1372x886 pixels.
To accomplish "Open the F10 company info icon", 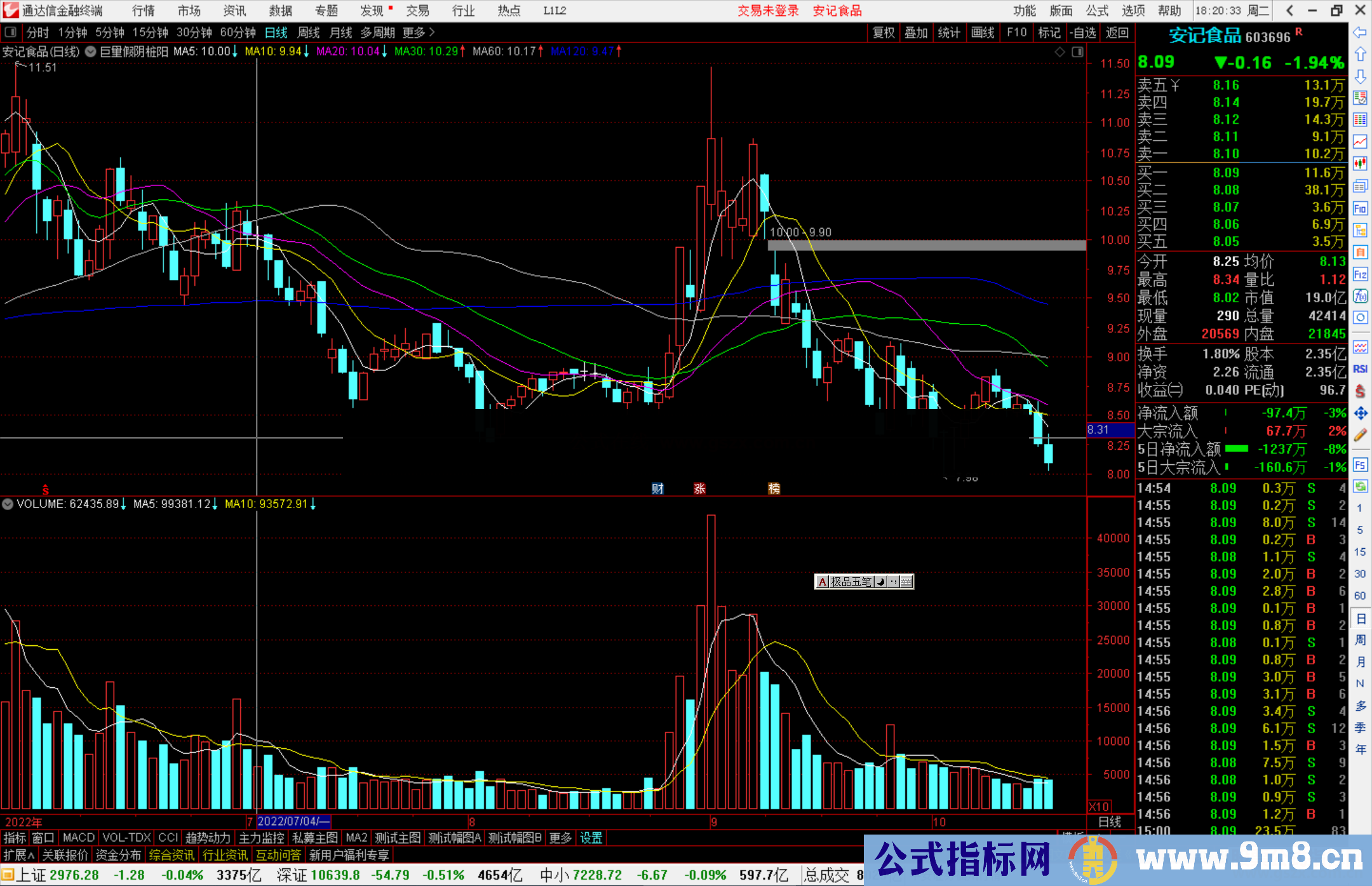I will pyautogui.click(x=1360, y=208).
